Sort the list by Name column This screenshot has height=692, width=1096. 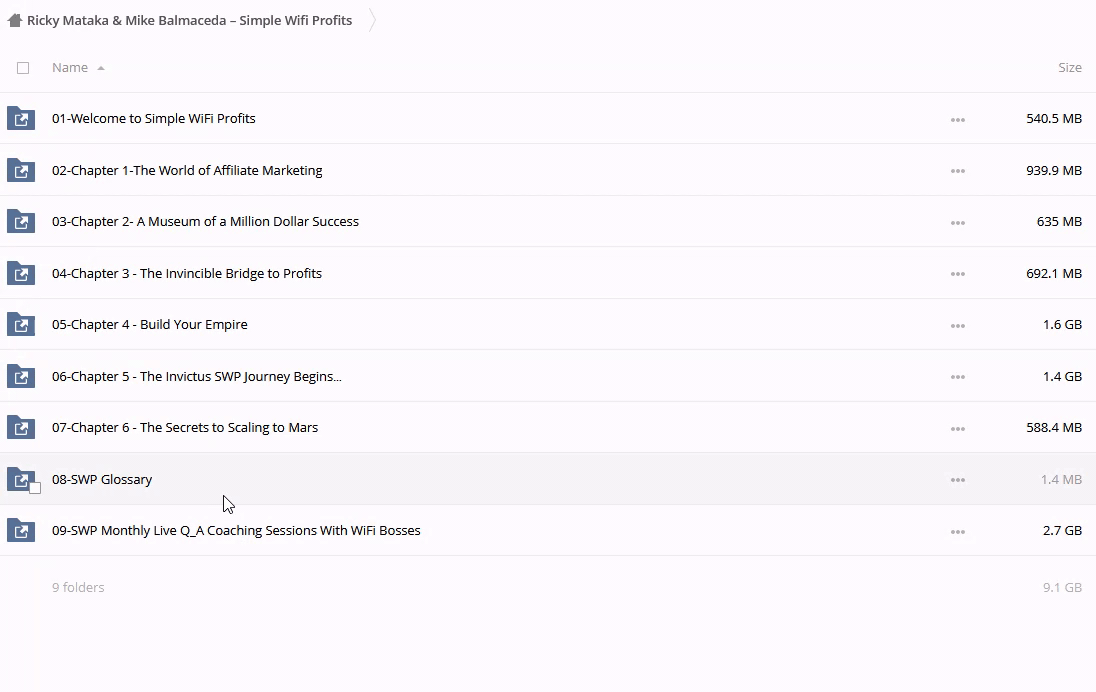pyautogui.click(x=70, y=68)
